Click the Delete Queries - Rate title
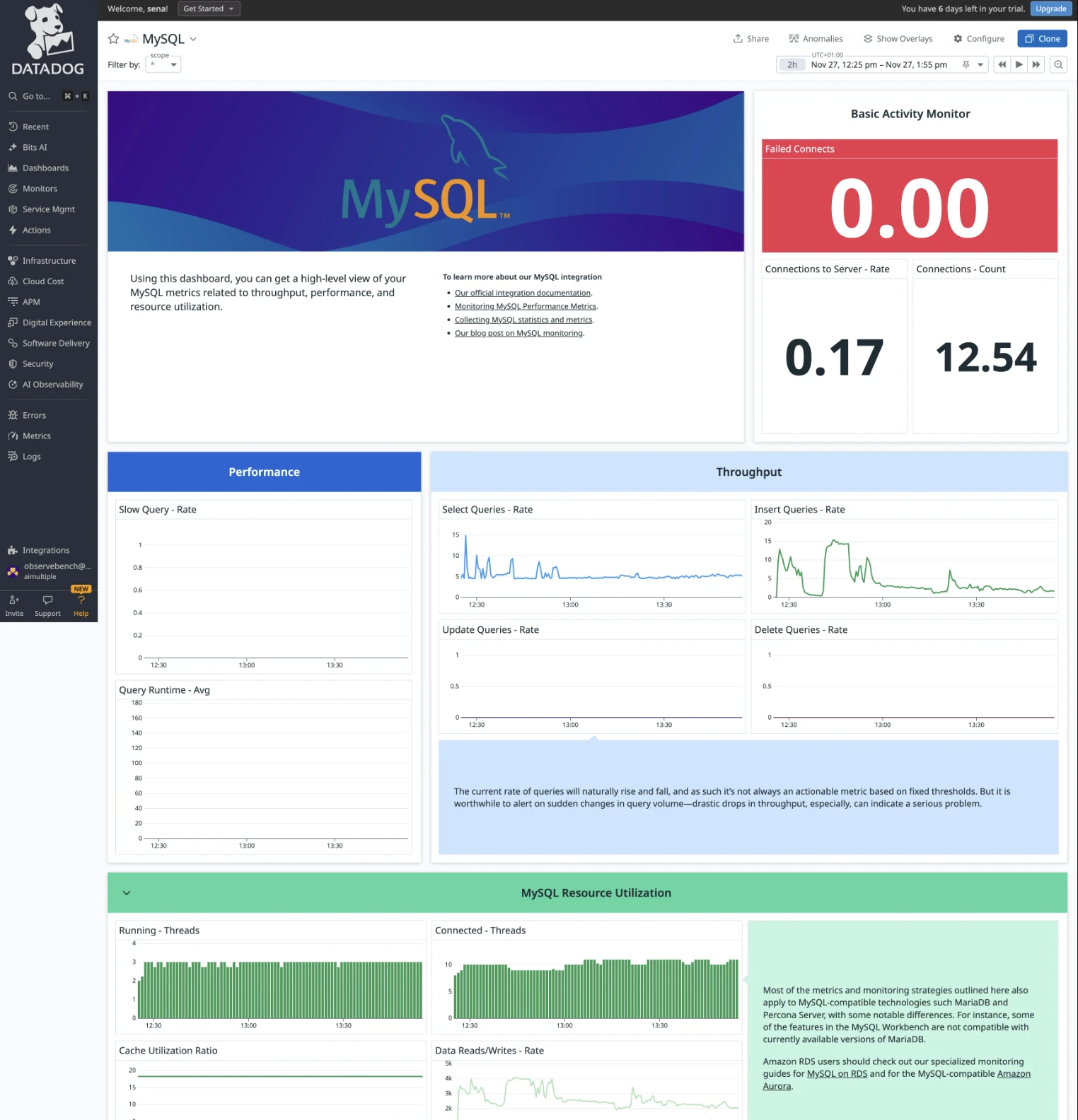The height and width of the screenshot is (1120, 1078). click(x=801, y=629)
